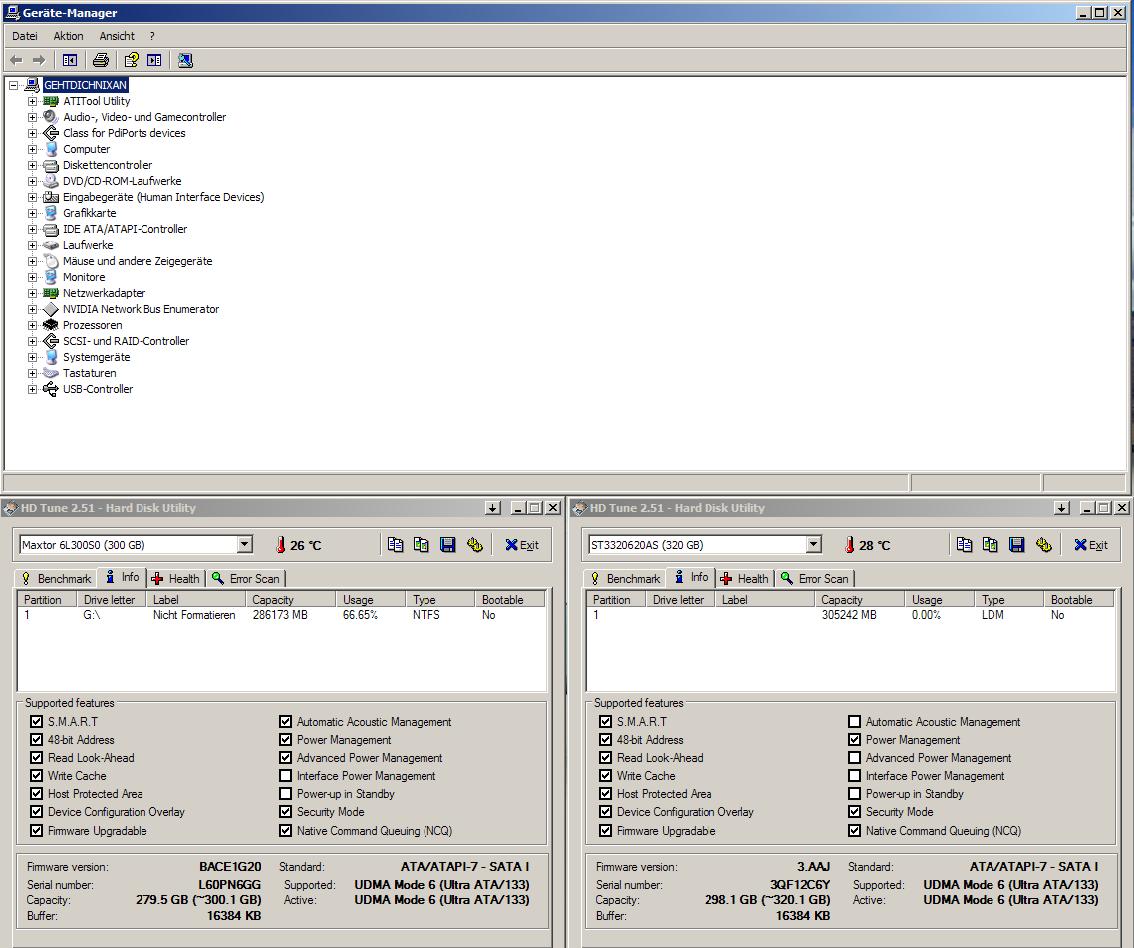Screen dimensions: 1134x948
Task: Select the Netzwerkadapter card icon
Action: coord(51,293)
